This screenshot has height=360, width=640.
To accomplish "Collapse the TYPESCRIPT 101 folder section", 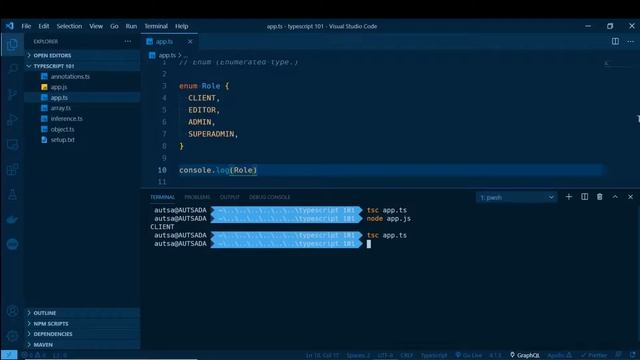I will pyautogui.click(x=82, y=66).
